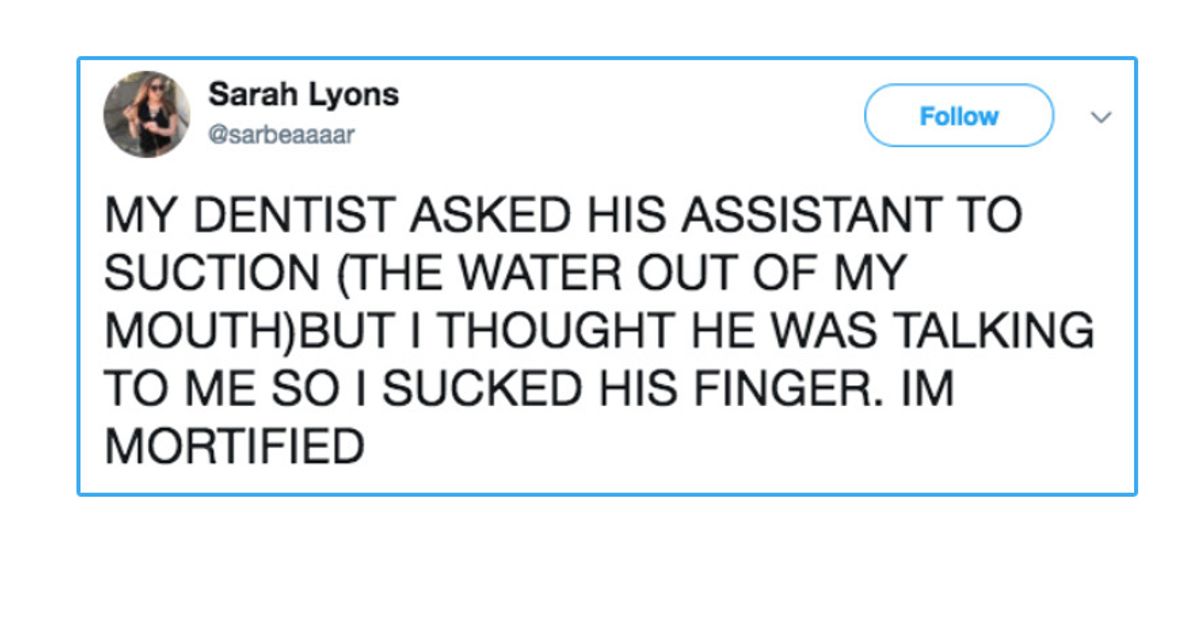Expand the tweet options chevron
The height and width of the screenshot is (617, 1200).
click(1100, 117)
